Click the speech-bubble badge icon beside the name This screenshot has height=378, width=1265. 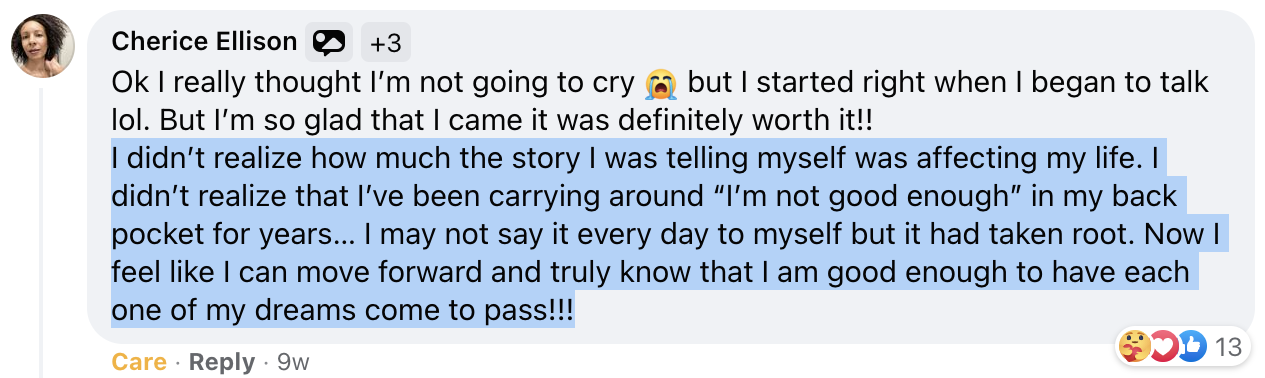pos(329,42)
